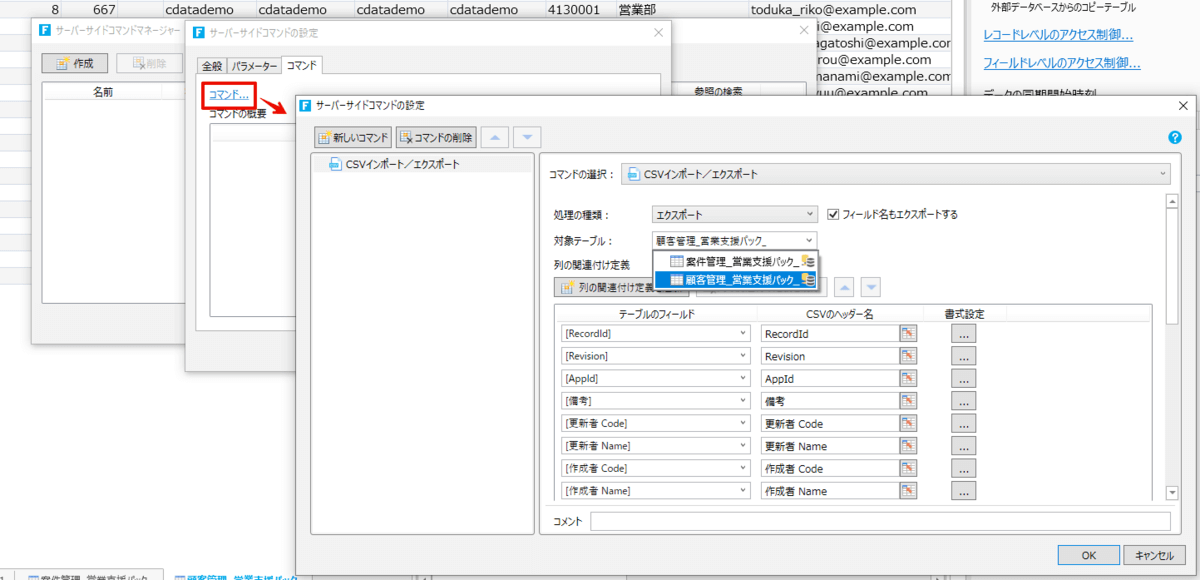The image size is (1200, 580).
Task: Move column mapping up arrow icon
Action: click(844, 287)
